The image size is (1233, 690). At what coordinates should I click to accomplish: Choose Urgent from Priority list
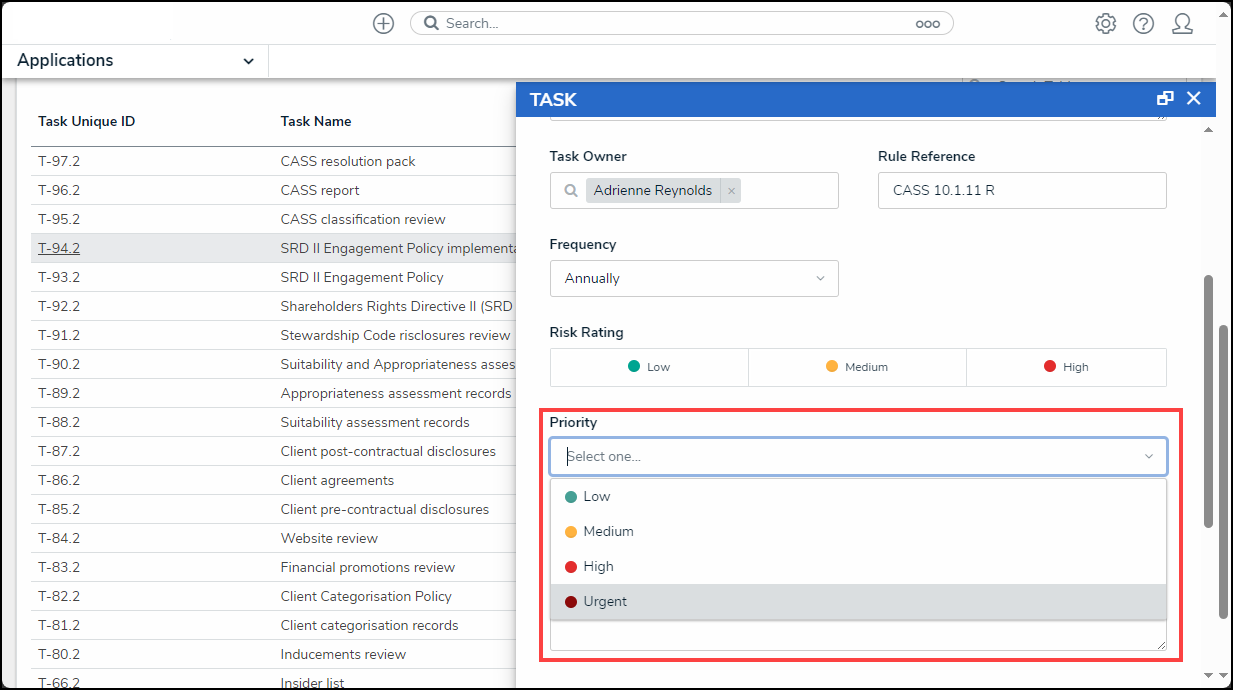pyautogui.click(x=605, y=602)
